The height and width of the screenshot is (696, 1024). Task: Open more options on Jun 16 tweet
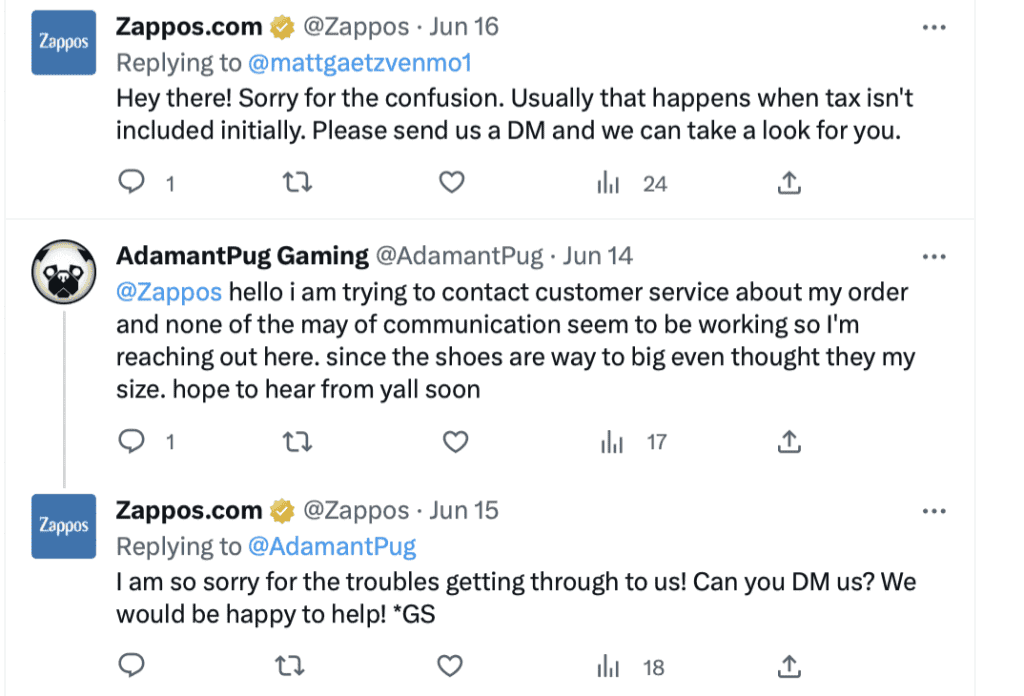[934, 27]
